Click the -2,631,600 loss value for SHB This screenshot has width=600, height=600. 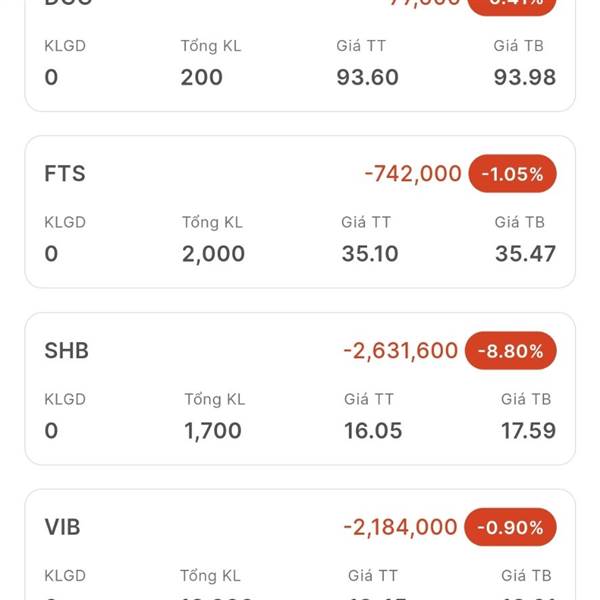click(401, 351)
